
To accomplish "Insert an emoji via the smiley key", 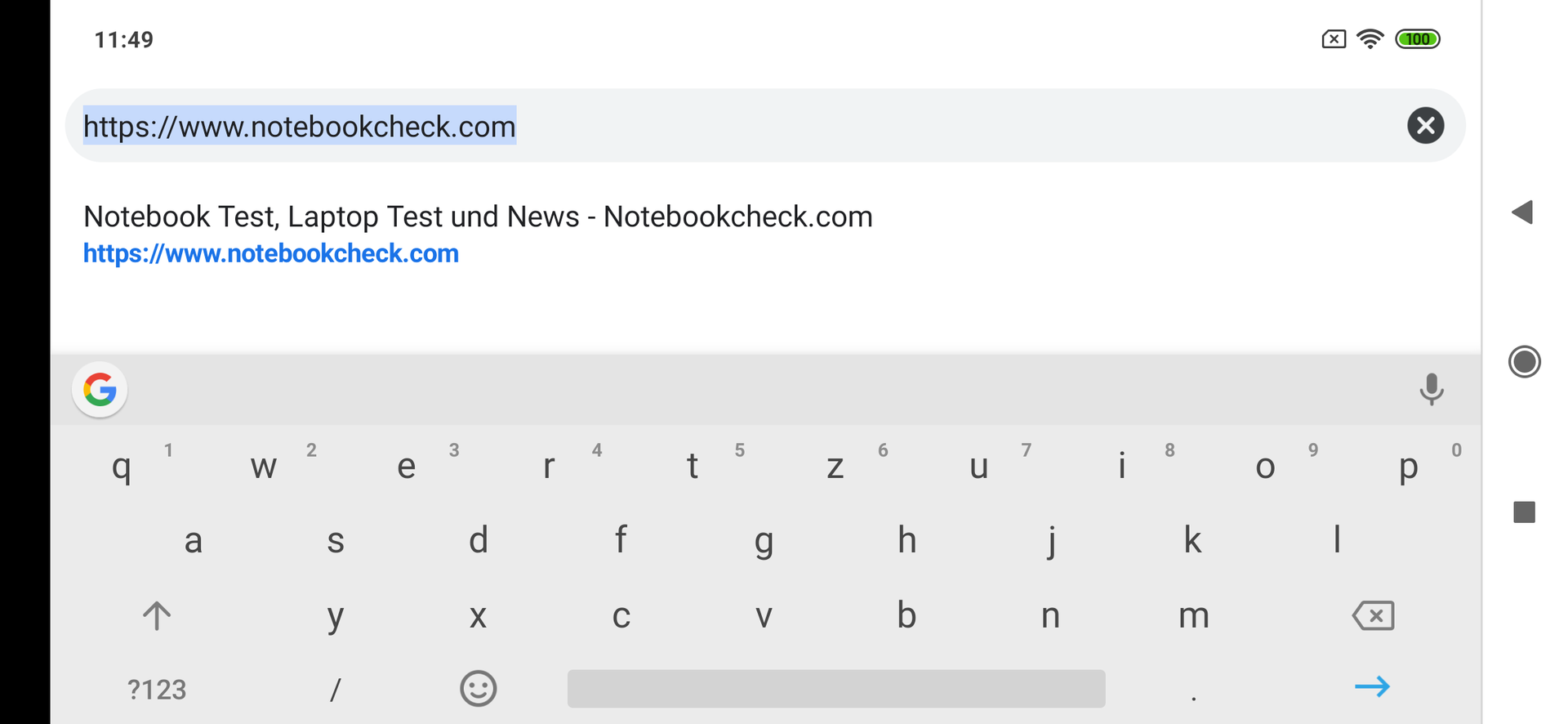I will pos(478,689).
